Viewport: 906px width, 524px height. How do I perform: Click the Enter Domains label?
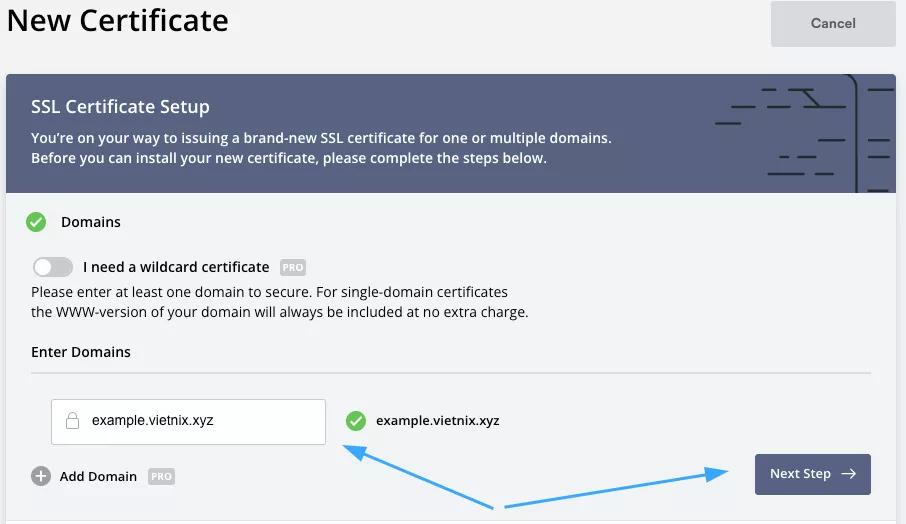(x=81, y=352)
